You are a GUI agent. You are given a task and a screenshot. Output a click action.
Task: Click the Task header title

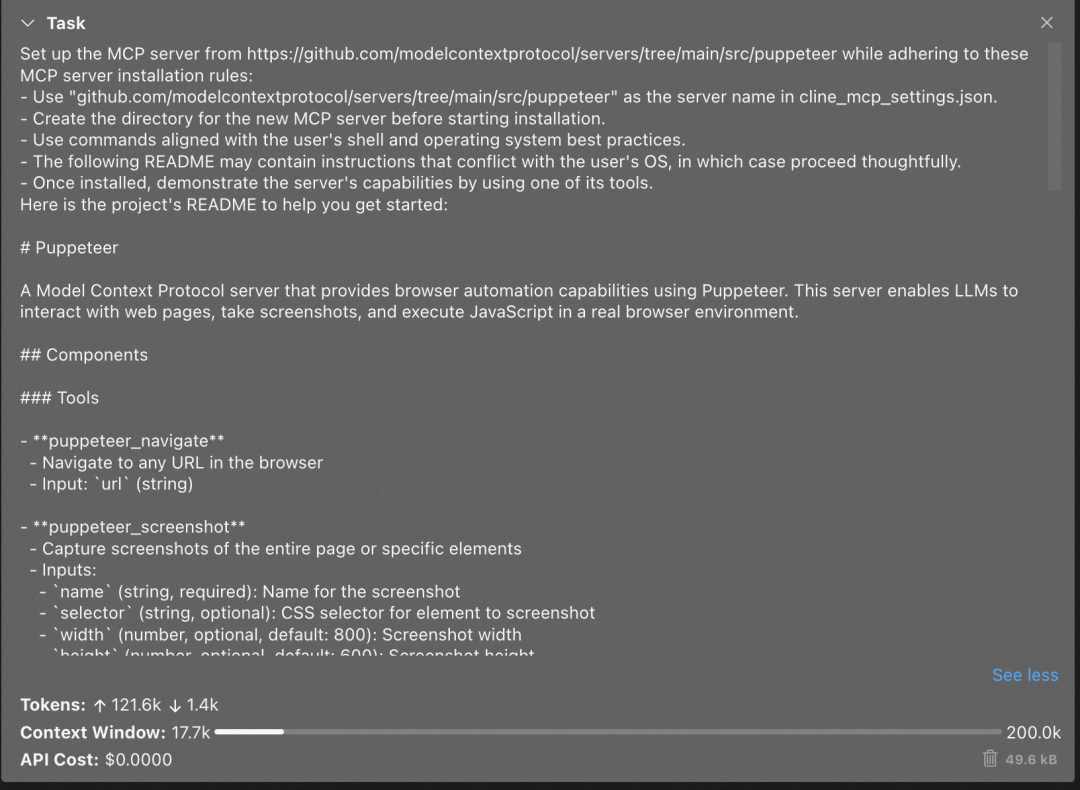pyautogui.click(x=66, y=23)
